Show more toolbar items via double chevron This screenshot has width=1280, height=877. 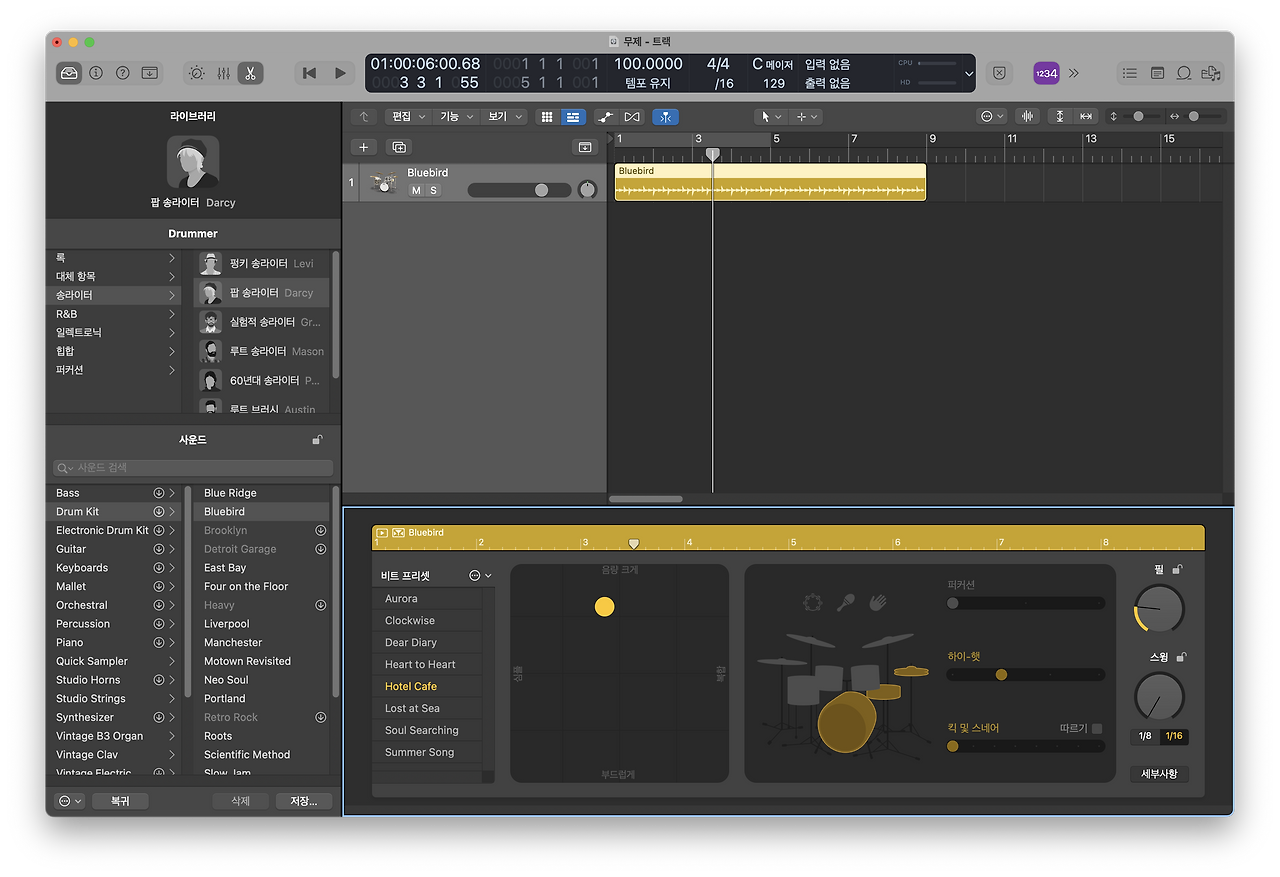[1074, 73]
